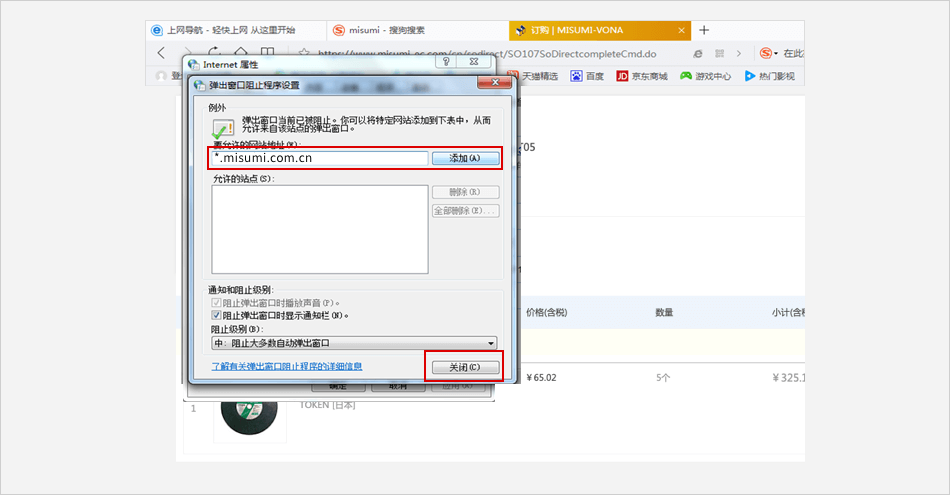Expand the 阻止级别 dropdown list

tap(355, 343)
